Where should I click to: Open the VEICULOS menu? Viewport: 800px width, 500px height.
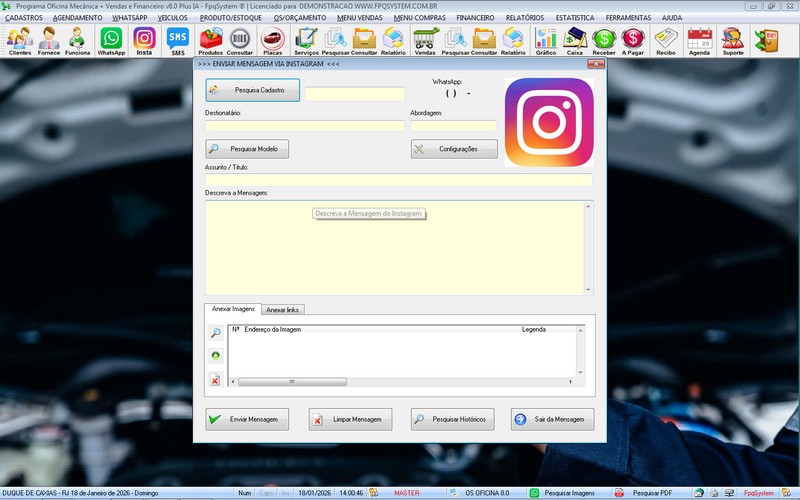pos(172,18)
